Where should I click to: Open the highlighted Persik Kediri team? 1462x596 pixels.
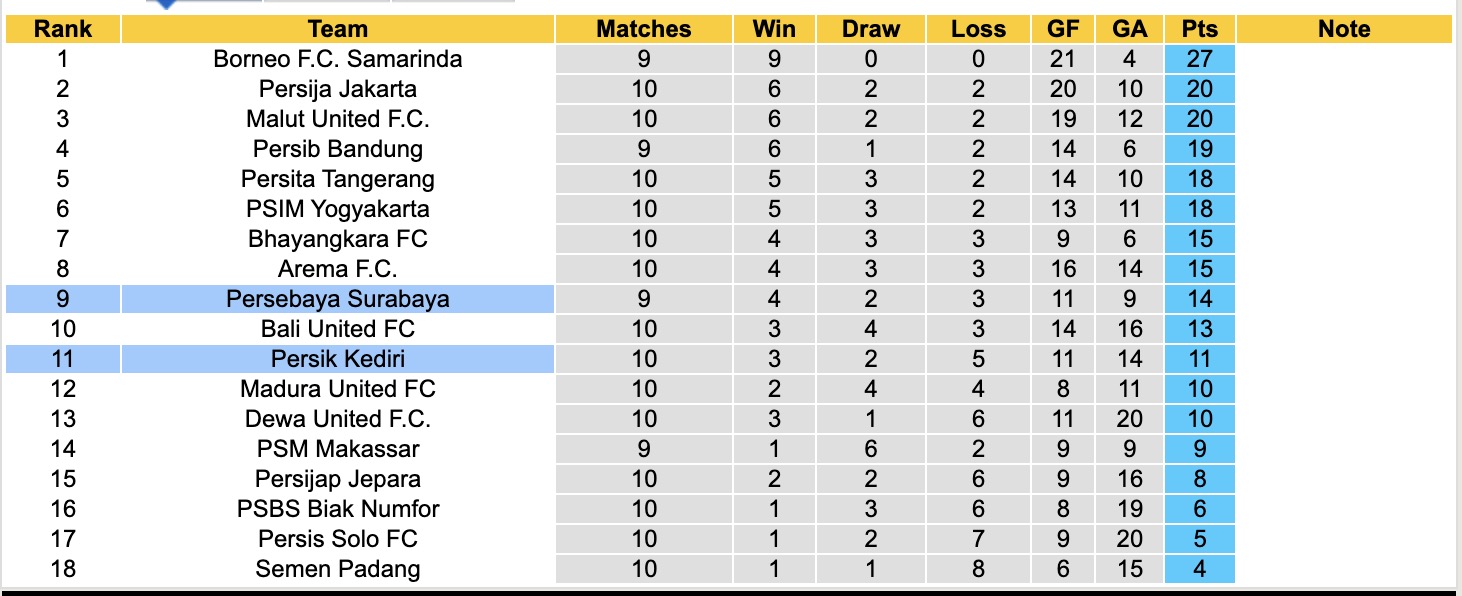338,359
